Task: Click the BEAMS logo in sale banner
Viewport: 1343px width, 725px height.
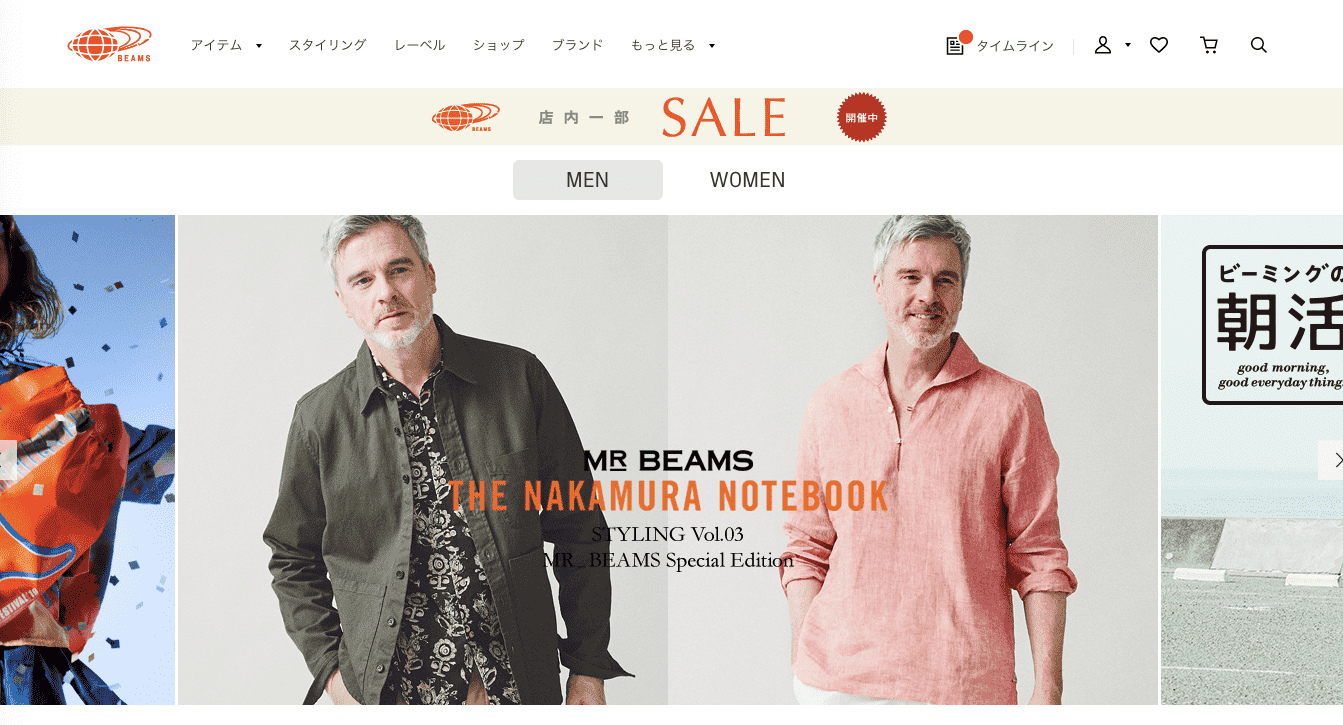Action: [466, 117]
